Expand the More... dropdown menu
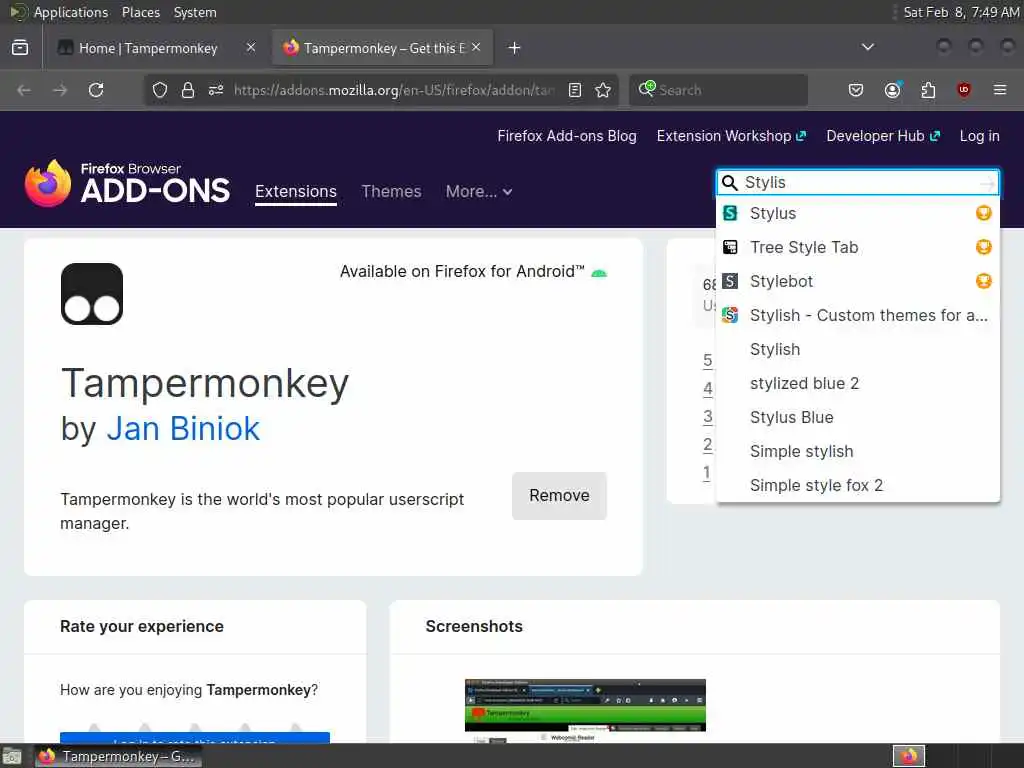This screenshot has width=1024, height=768. (x=479, y=191)
